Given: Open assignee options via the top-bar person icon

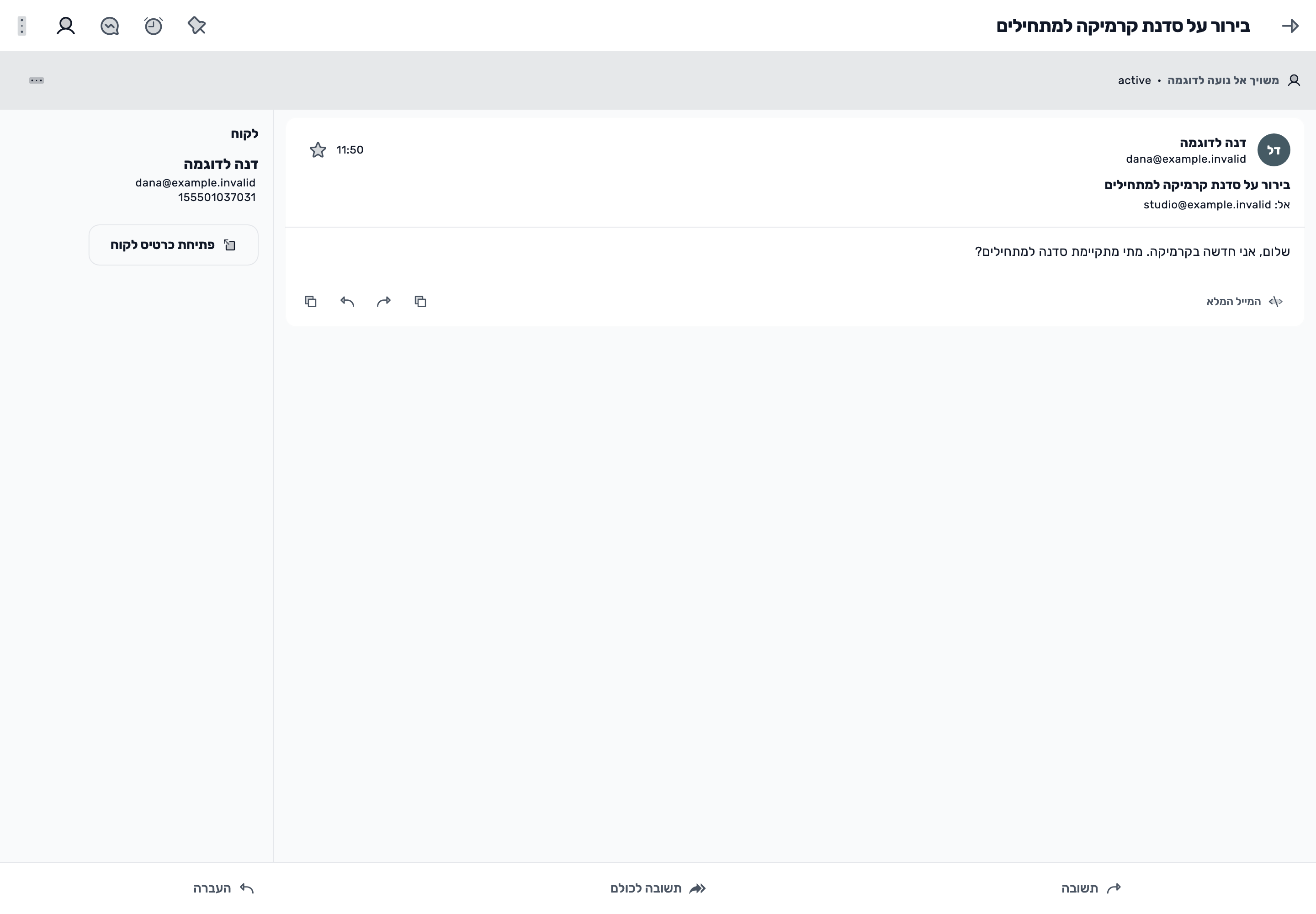Looking at the screenshot, I should click(x=66, y=26).
